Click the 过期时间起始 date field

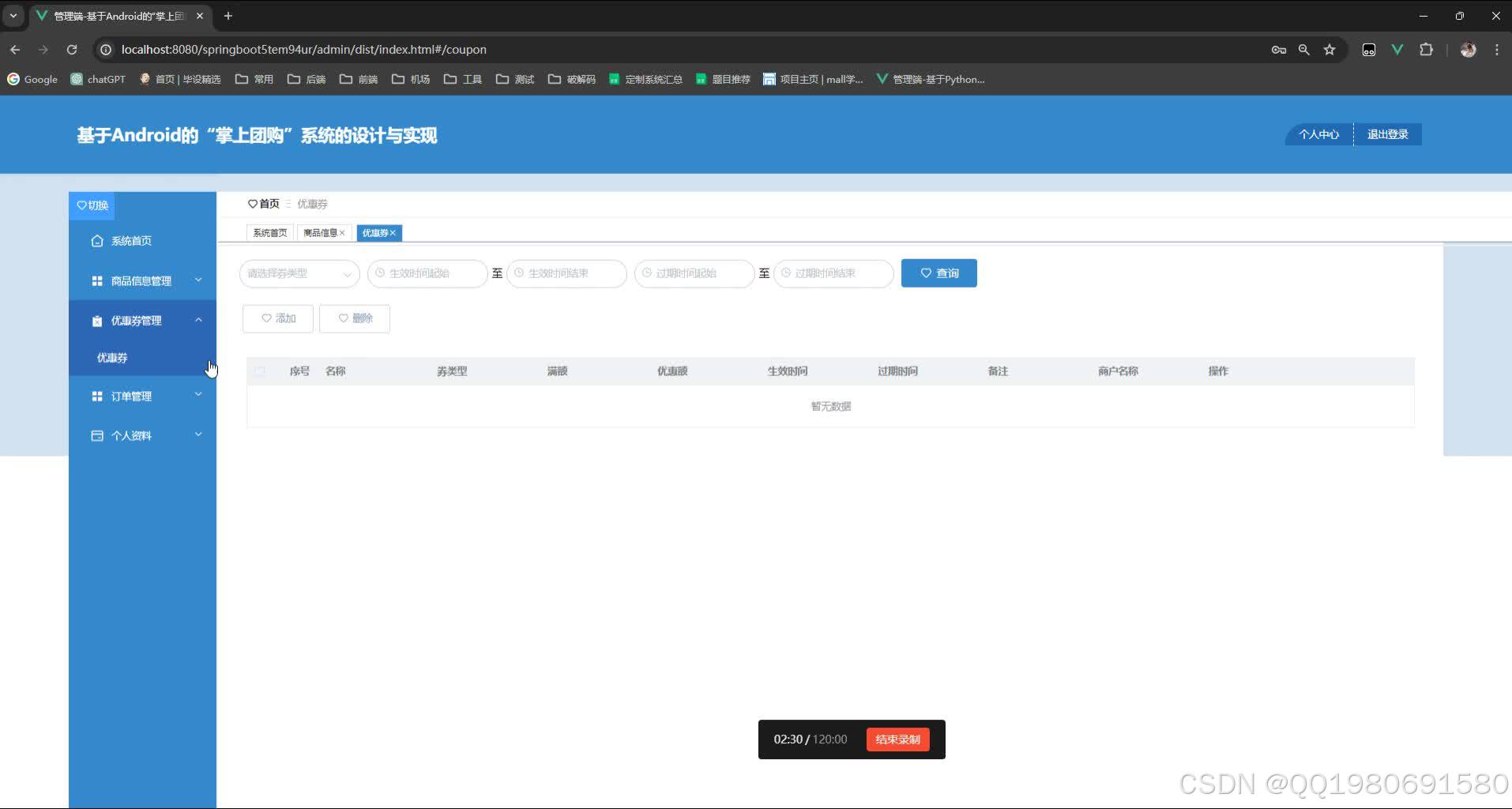click(694, 273)
